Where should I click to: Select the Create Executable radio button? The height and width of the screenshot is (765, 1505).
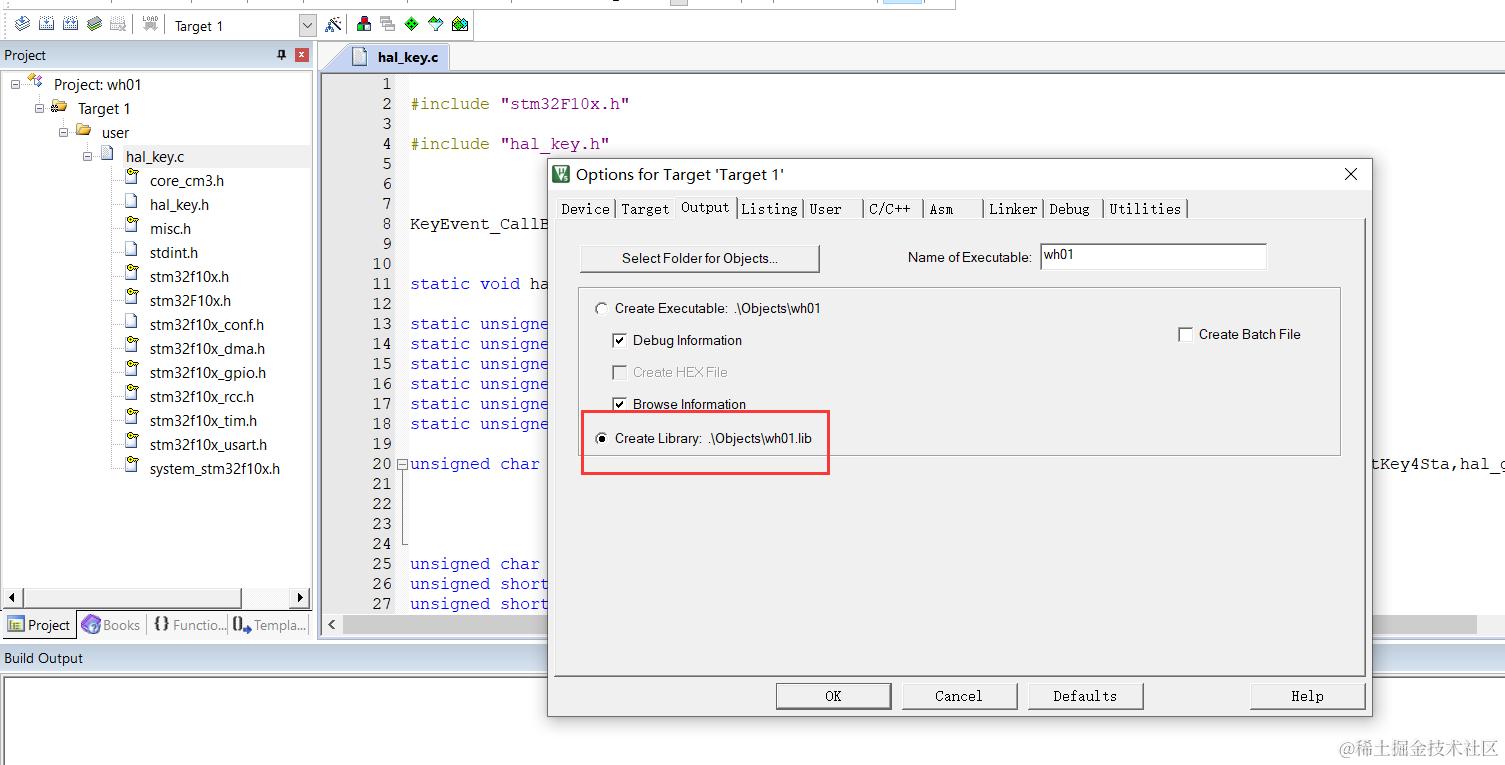click(601, 308)
